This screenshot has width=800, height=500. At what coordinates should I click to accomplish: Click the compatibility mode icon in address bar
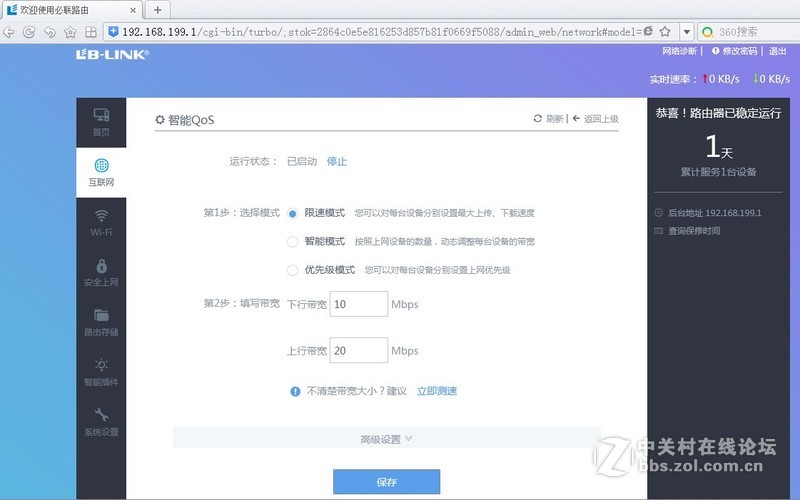648,31
